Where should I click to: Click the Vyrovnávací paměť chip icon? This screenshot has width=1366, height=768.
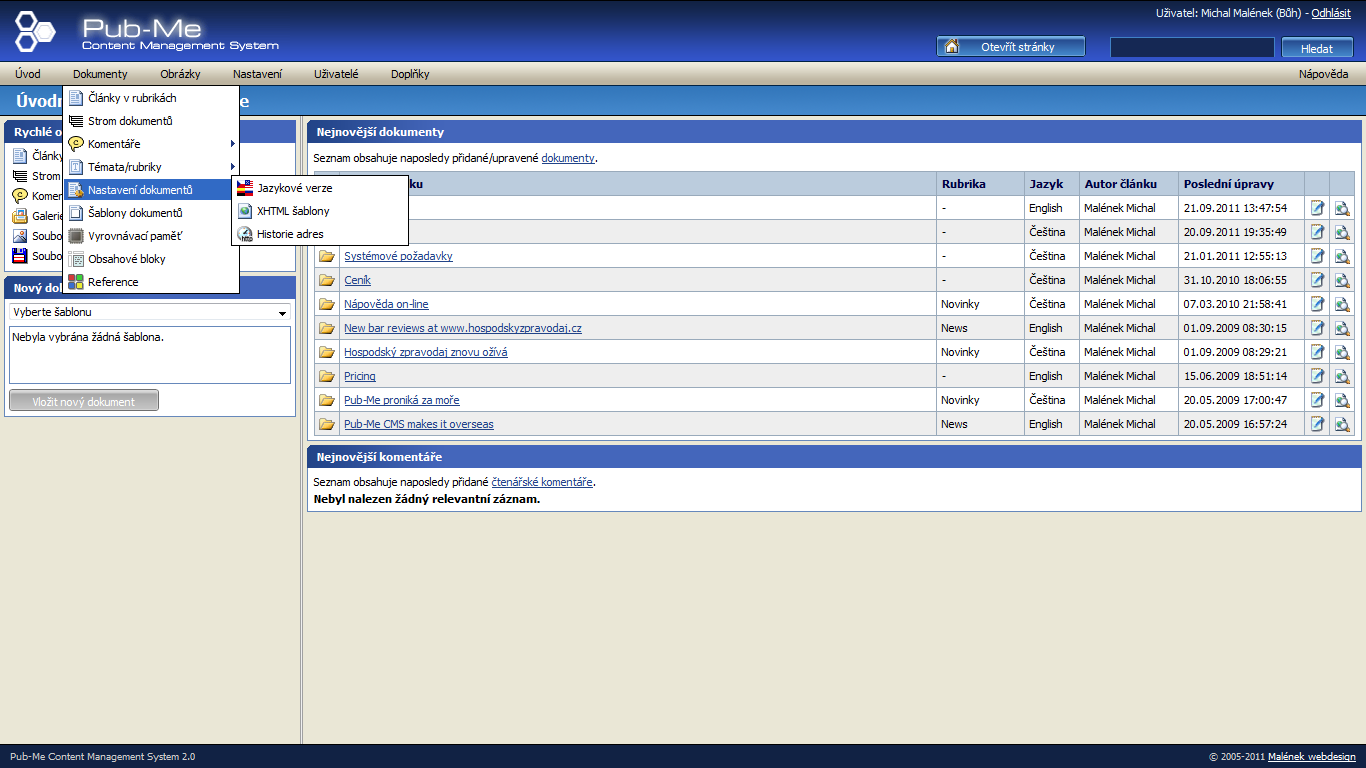tap(76, 236)
